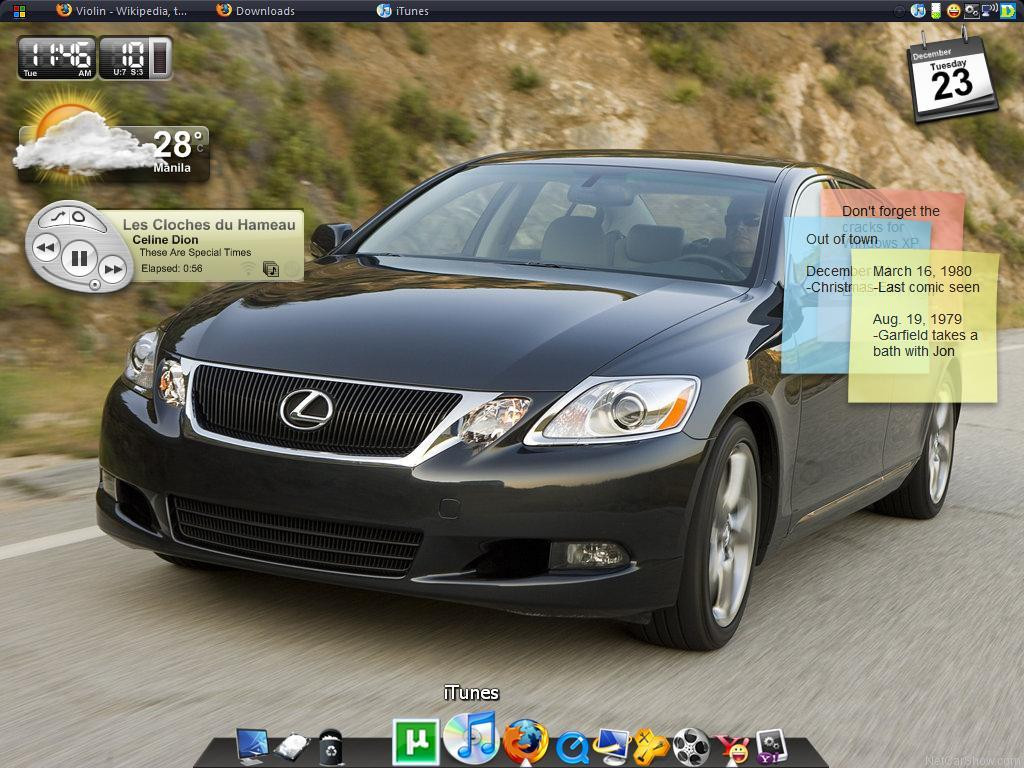
Task: Toggle repeat in the iTunes widget
Action: click(x=79, y=216)
